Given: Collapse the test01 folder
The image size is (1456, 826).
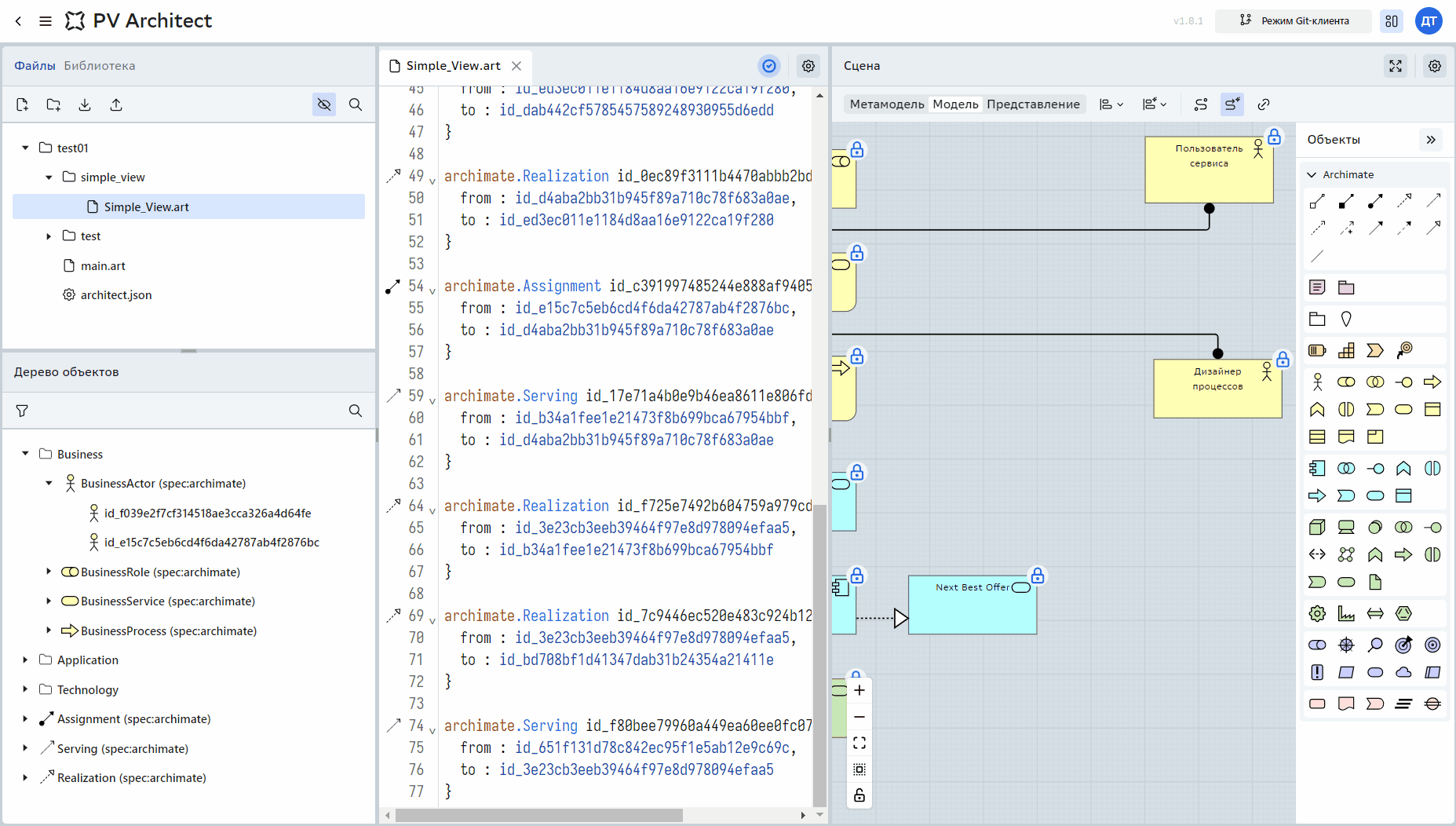Looking at the screenshot, I should (x=25, y=148).
